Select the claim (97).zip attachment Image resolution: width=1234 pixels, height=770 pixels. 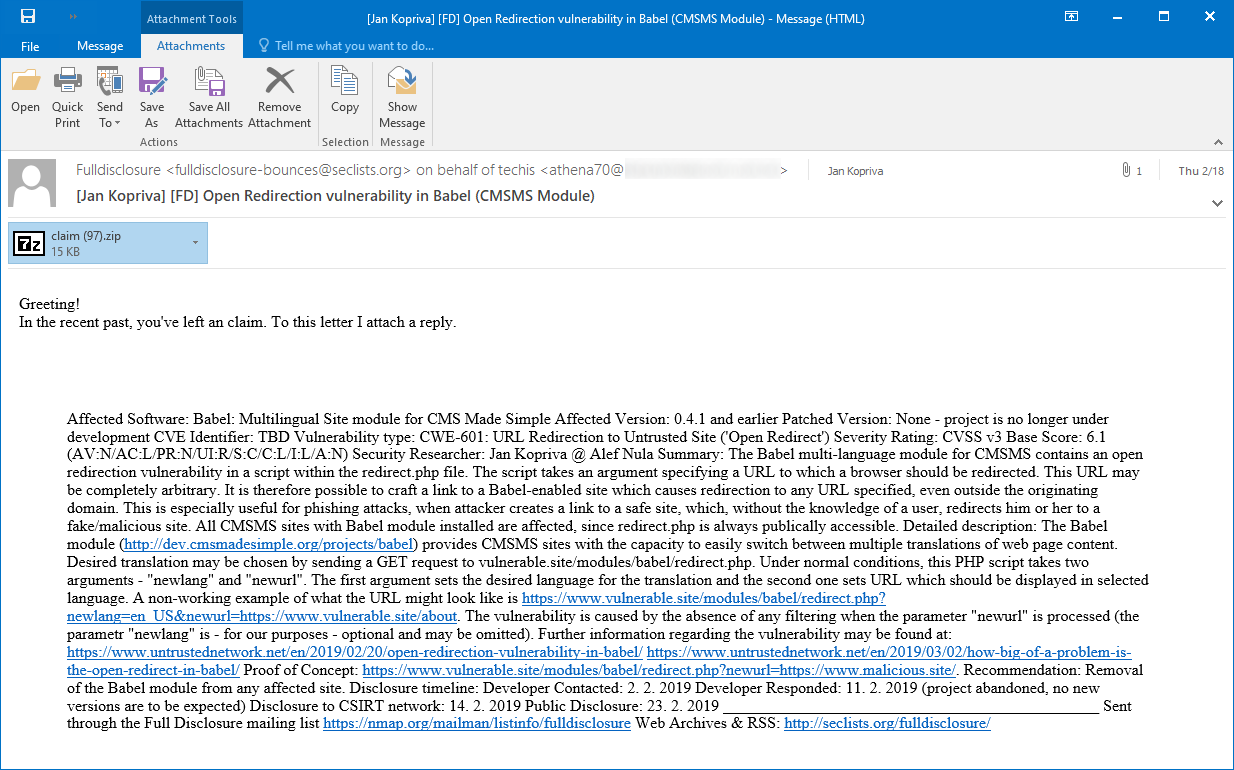108,243
